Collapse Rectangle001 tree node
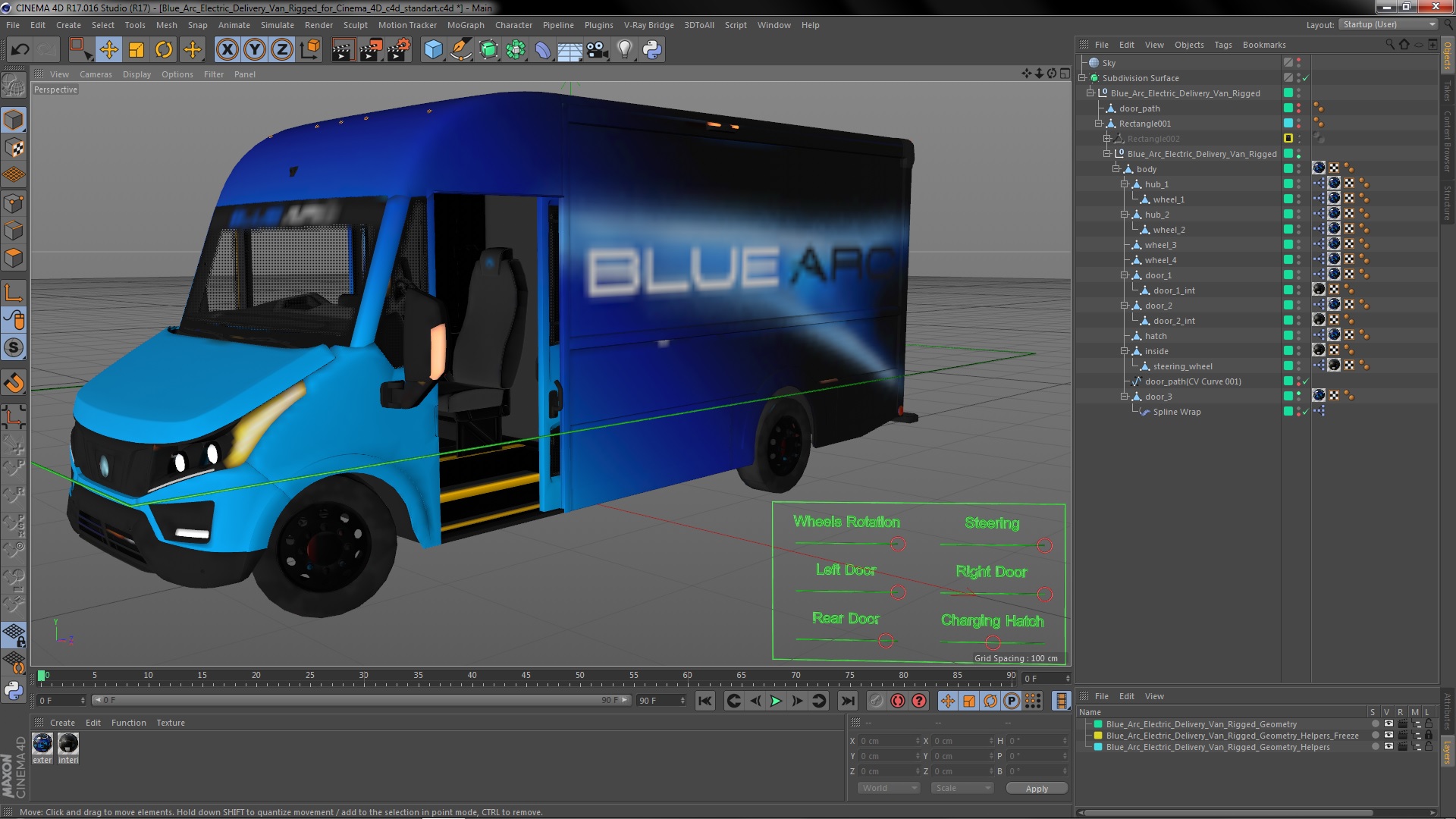This screenshot has height=819, width=1456. (1099, 124)
